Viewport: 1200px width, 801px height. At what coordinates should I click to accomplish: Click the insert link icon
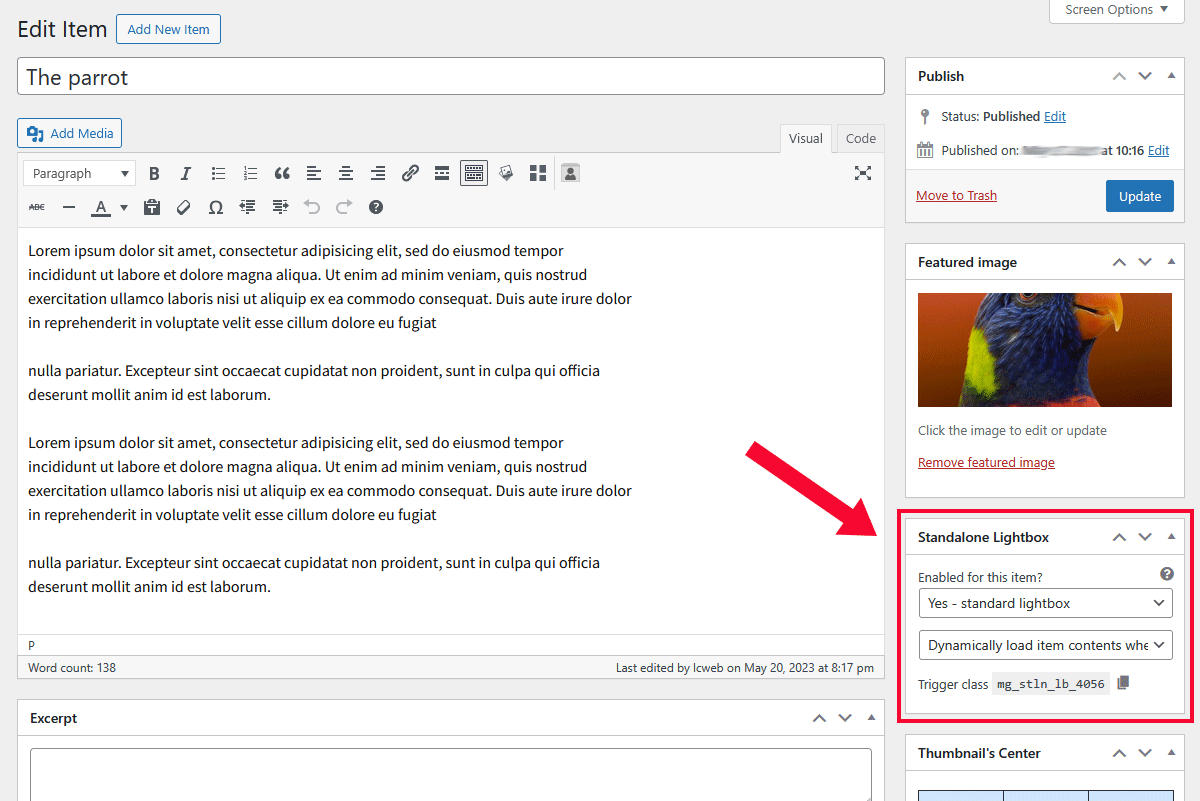pyautogui.click(x=410, y=174)
